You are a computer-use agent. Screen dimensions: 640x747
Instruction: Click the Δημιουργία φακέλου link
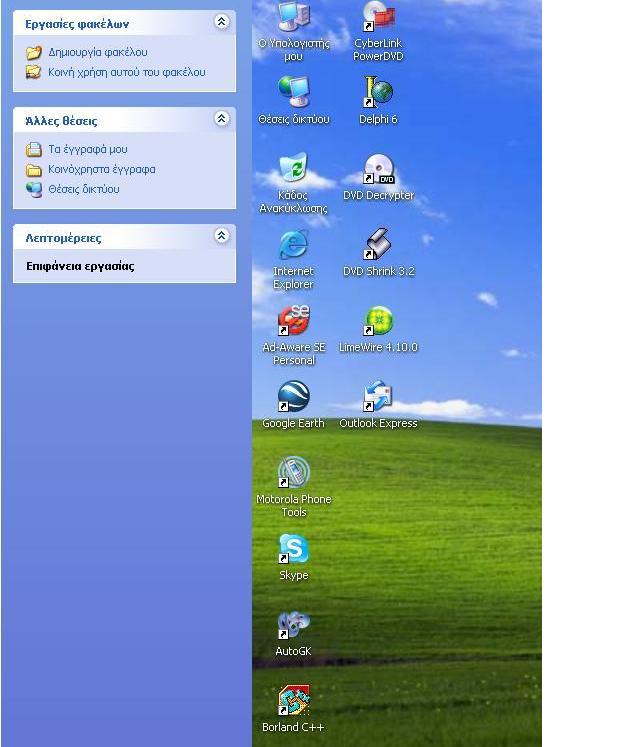click(x=98, y=52)
